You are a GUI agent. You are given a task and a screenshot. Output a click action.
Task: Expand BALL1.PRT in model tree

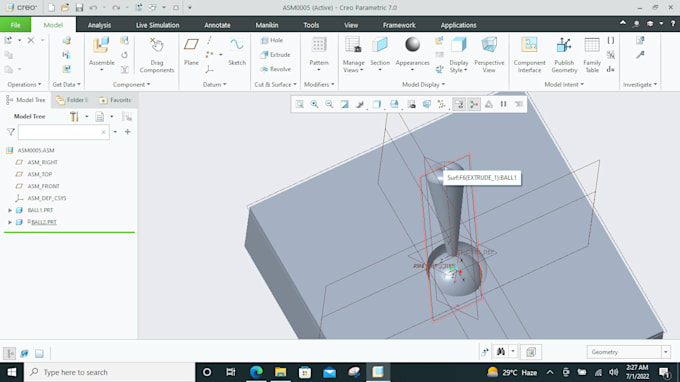click(10, 210)
